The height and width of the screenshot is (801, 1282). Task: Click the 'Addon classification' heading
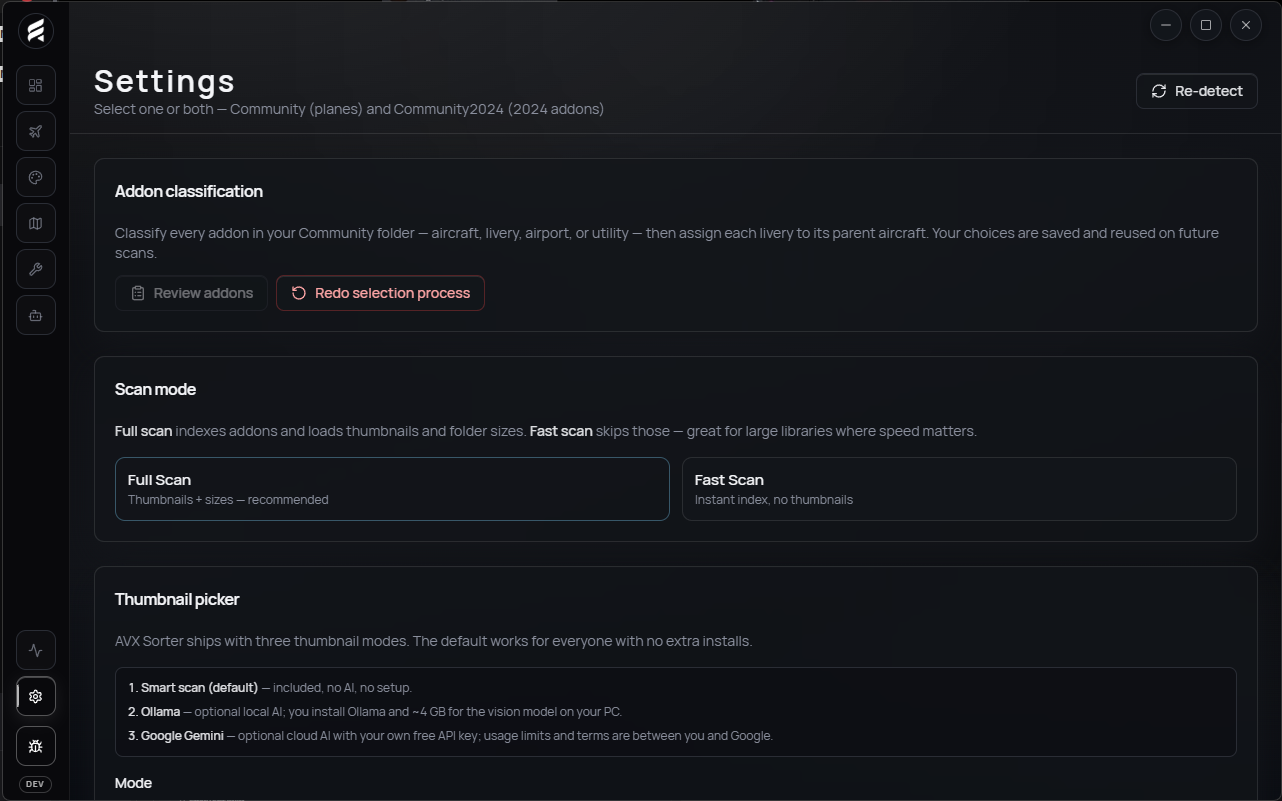[189, 191]
